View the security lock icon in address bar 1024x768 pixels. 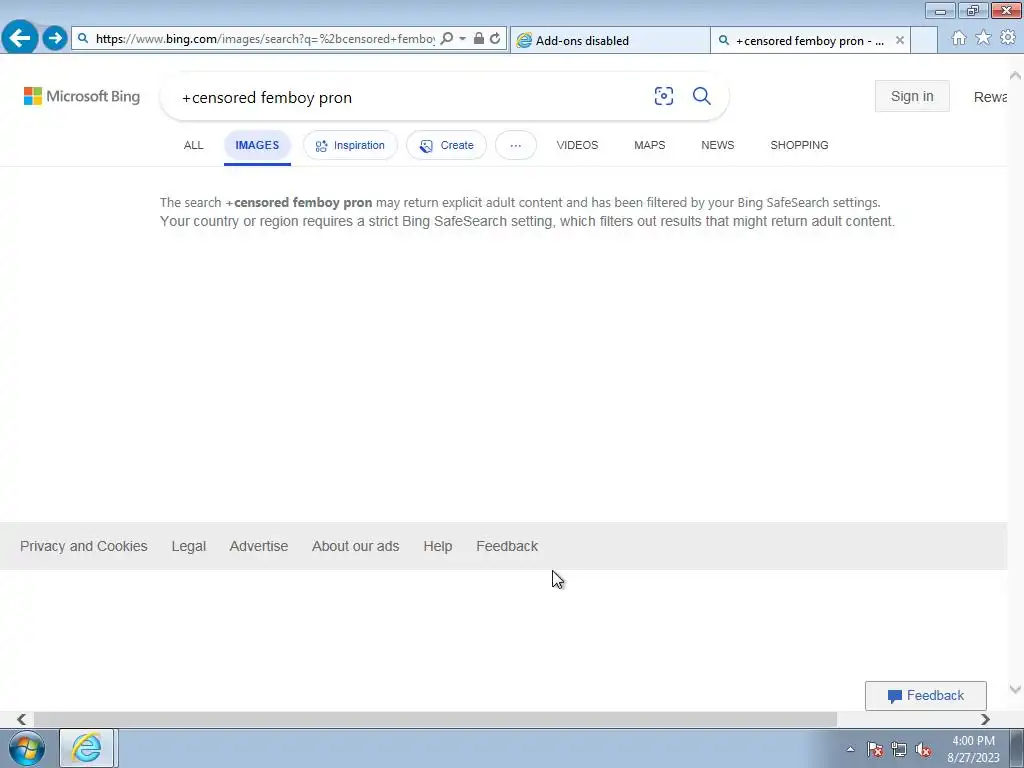click(479, 39)
